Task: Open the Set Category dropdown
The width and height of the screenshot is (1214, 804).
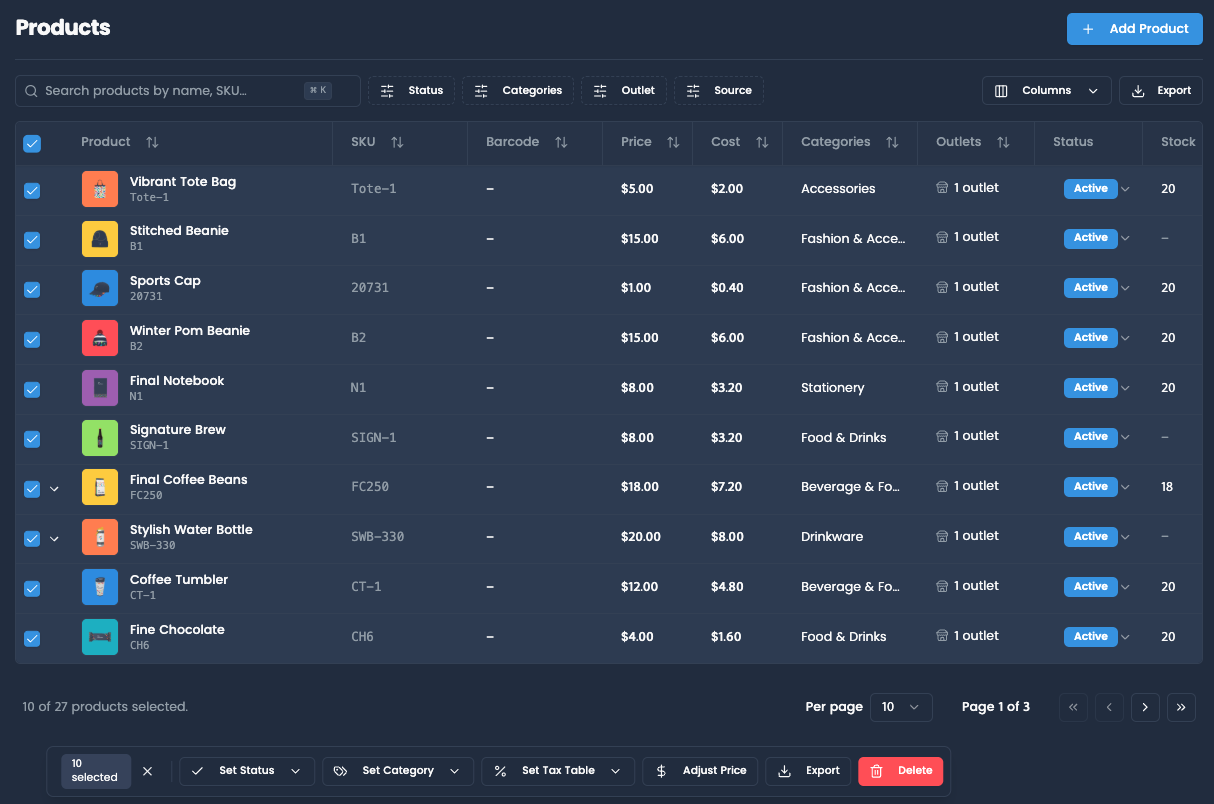Action: coord(398,771)
